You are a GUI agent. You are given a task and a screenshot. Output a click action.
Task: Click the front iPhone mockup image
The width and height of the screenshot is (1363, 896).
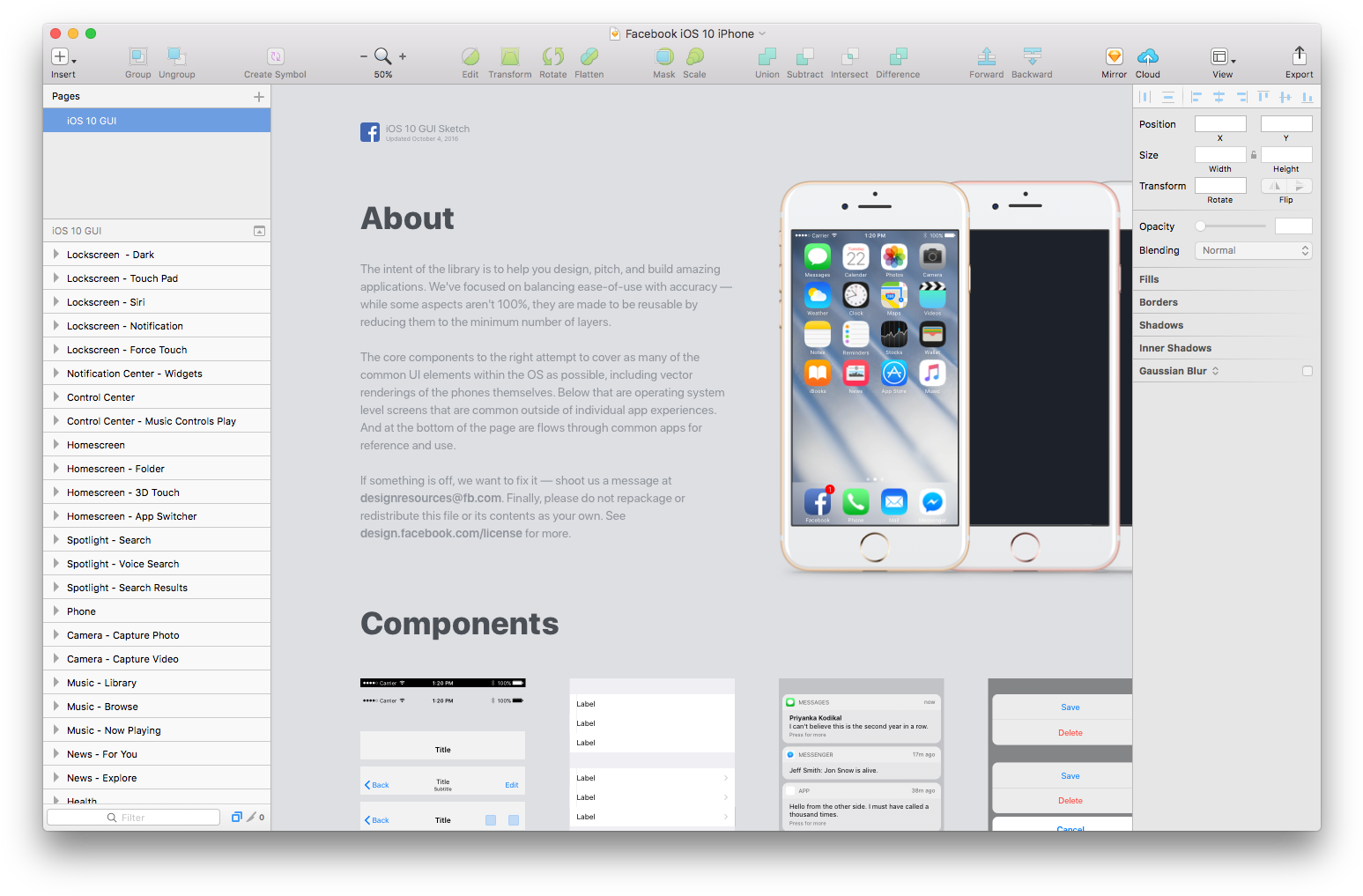[874, 376]
